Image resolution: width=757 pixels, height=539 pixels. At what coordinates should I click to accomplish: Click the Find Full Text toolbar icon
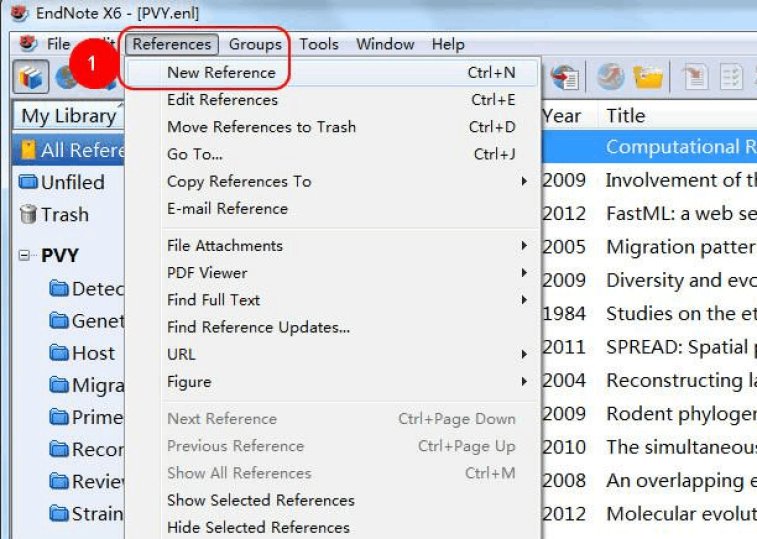(x=564, y=77)
